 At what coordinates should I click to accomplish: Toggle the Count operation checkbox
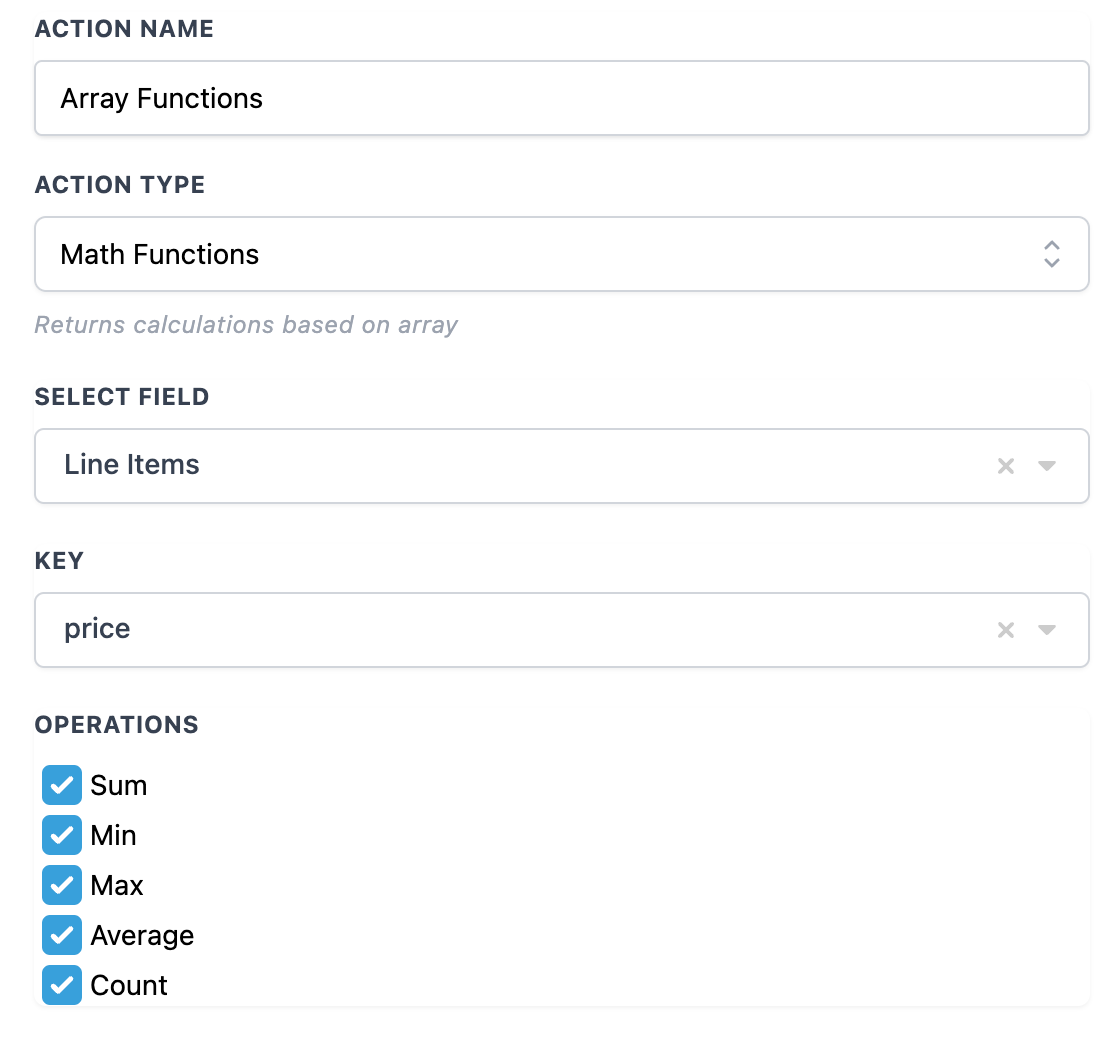click(x=62, y=986)
